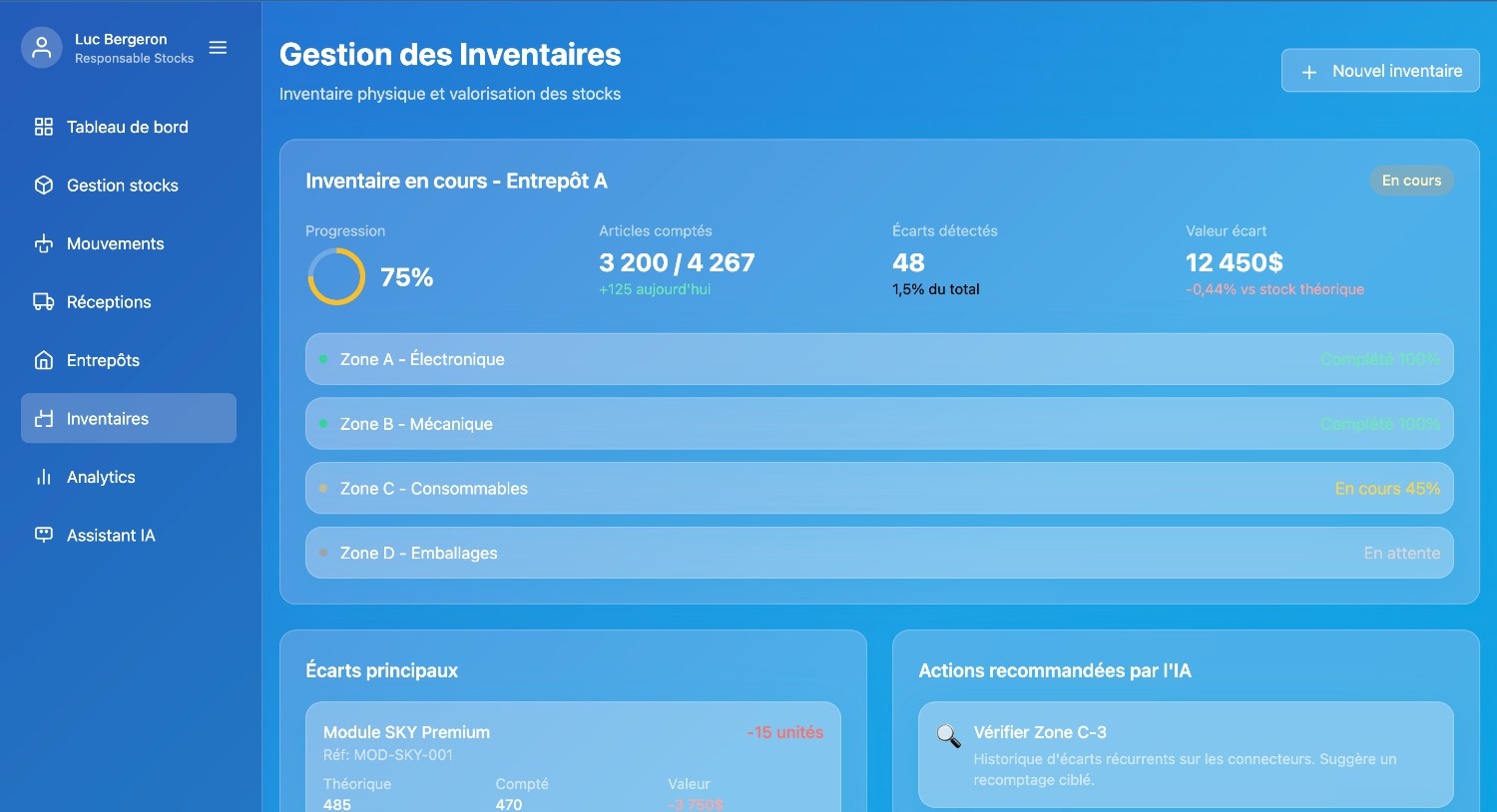Click the Mouvements sidebar icon

point(43,243)
